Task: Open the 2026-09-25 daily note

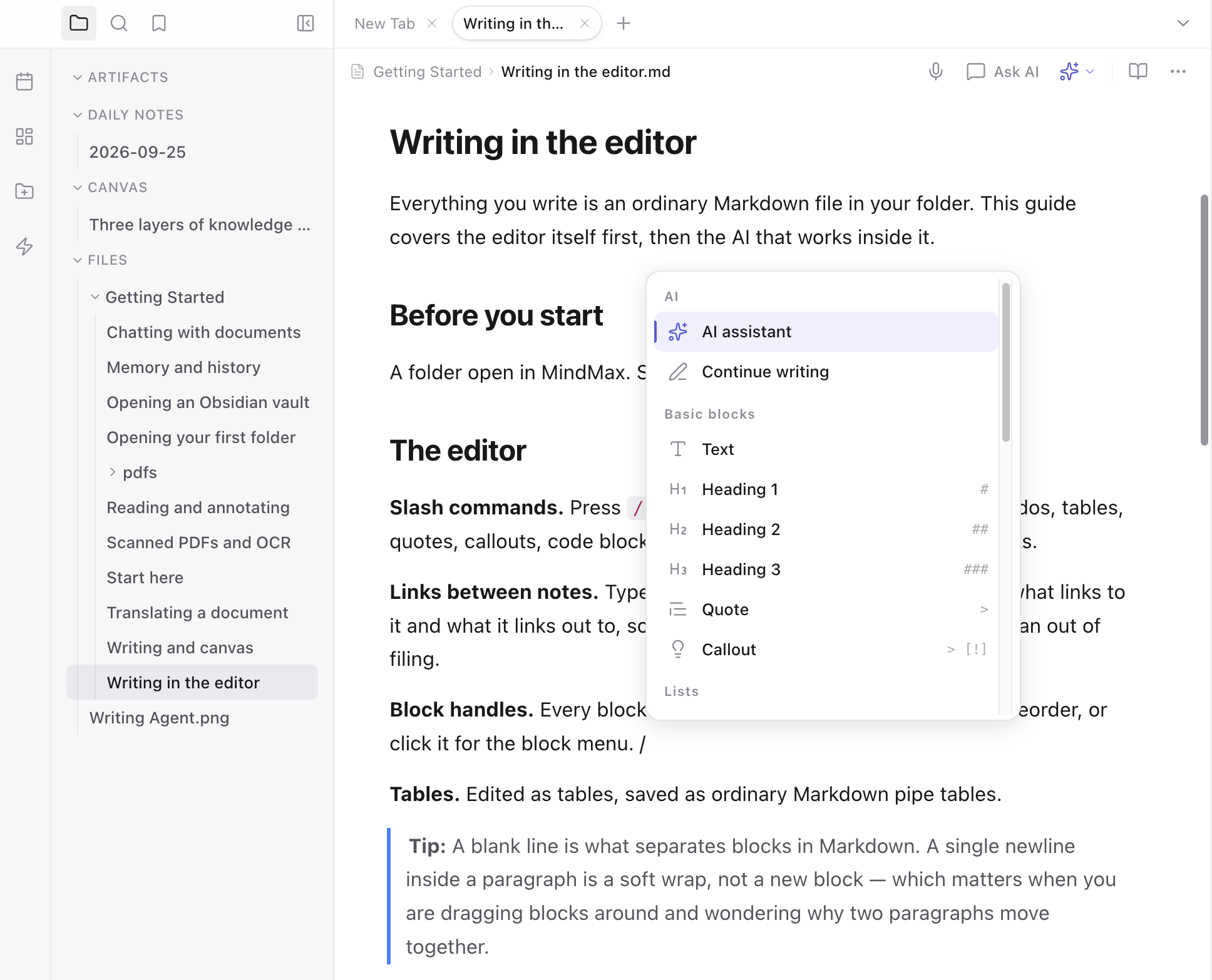Action: click(138, 152)
